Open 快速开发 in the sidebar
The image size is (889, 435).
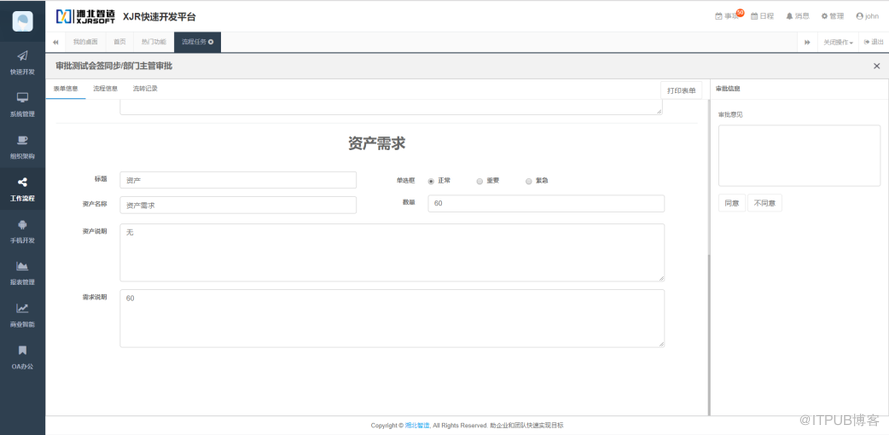(x=22, y=60)
